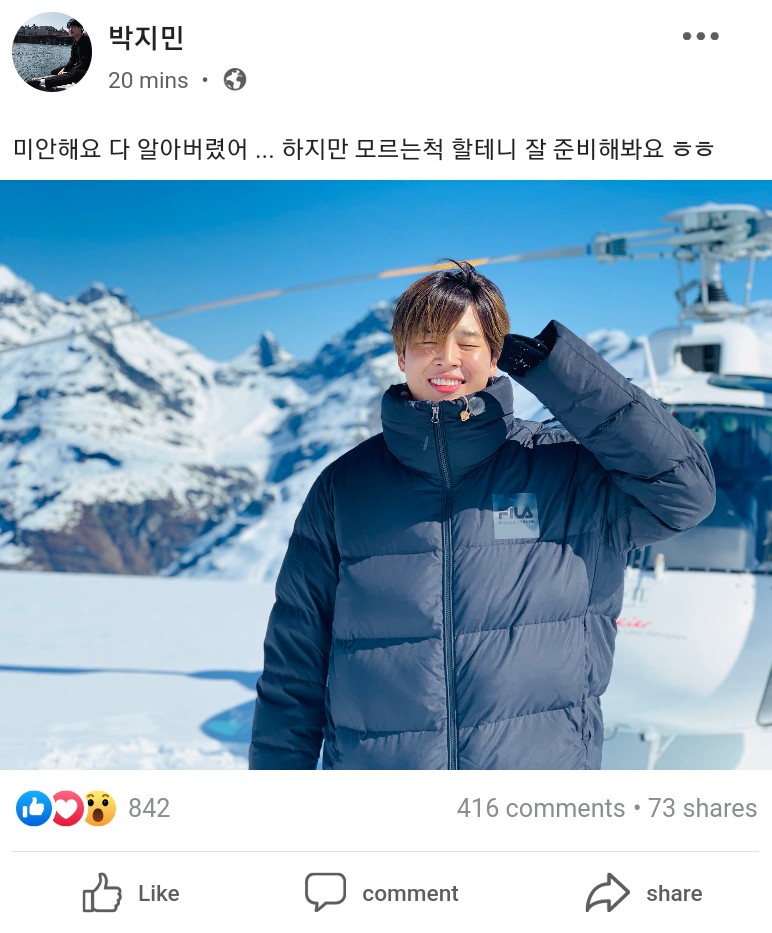This screenshot has height=933, width=772.
Task: Open the snowy mountain post photo
Action: (386, 475)
